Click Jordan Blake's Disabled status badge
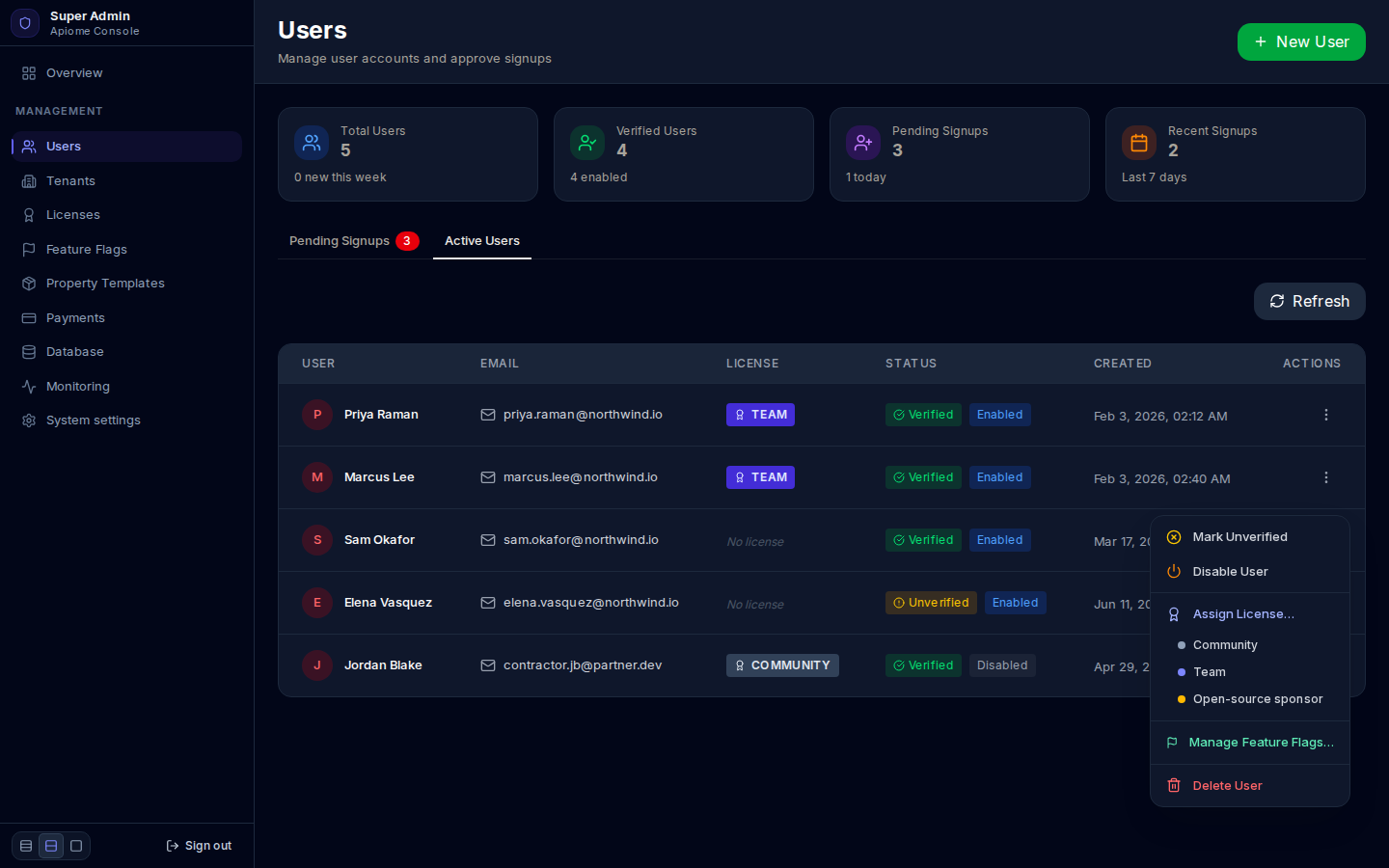 coord(1002,665)
